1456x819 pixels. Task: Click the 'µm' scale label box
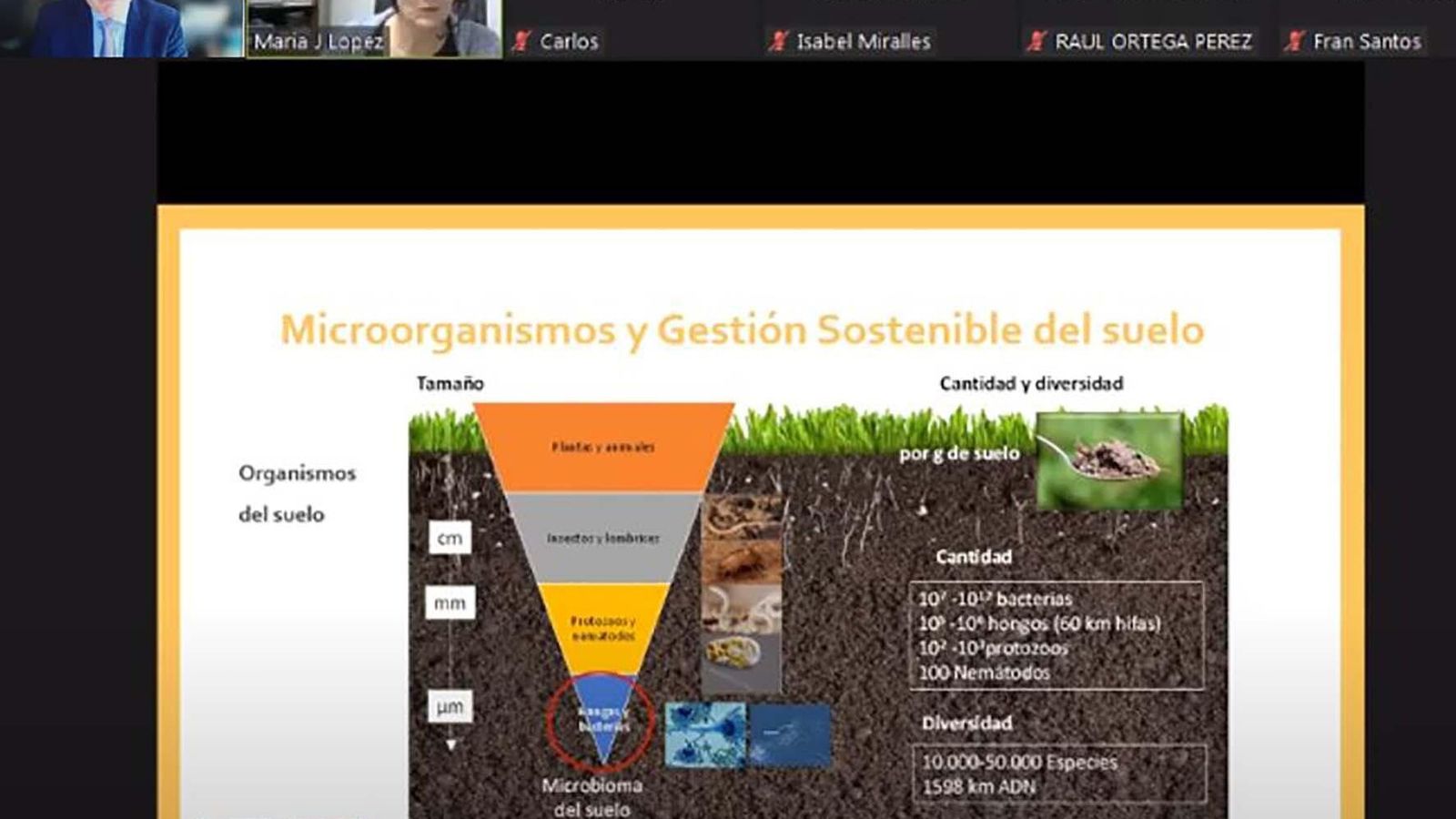click(451, 704)
